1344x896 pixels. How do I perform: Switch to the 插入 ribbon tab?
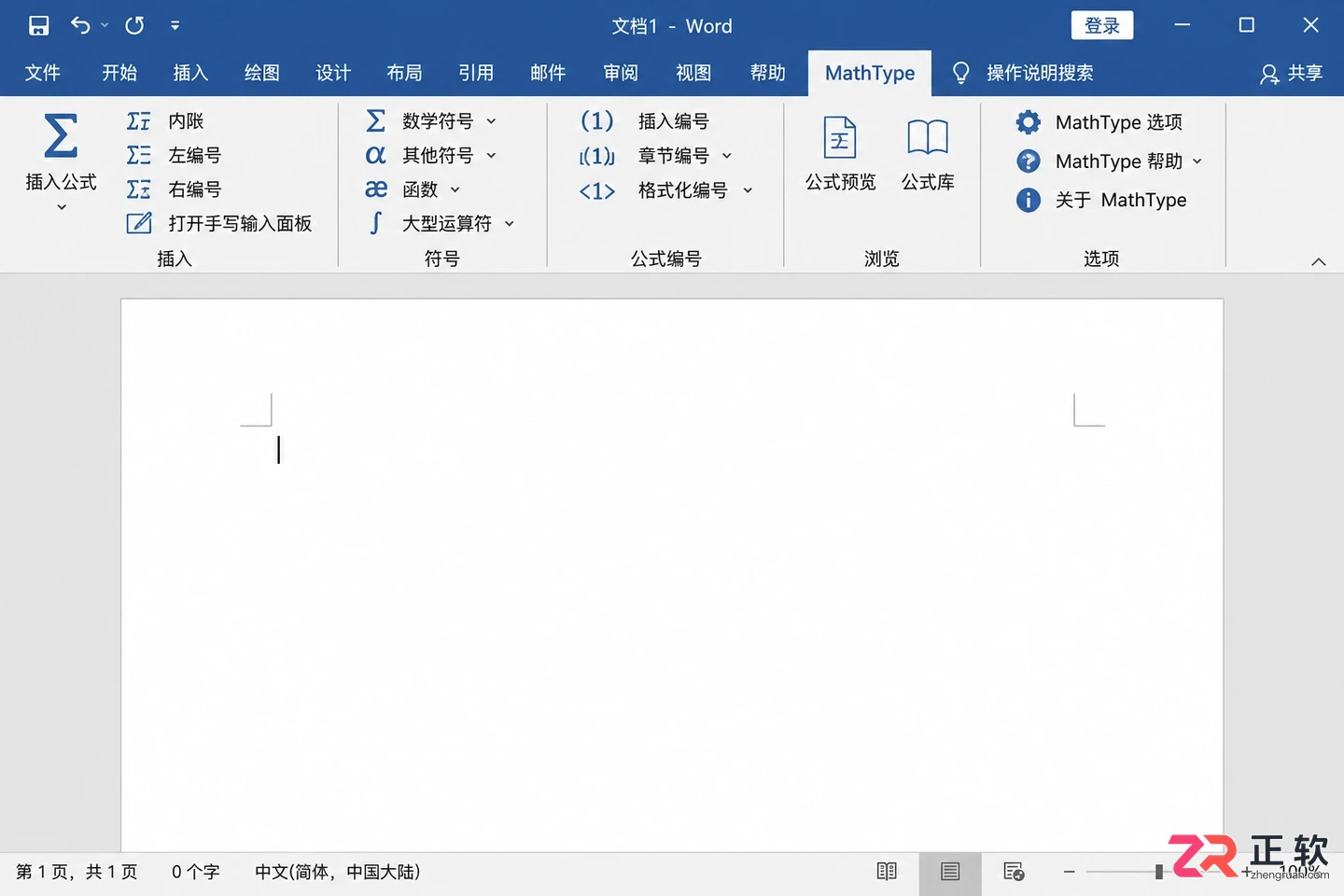(x=190, y=73)
